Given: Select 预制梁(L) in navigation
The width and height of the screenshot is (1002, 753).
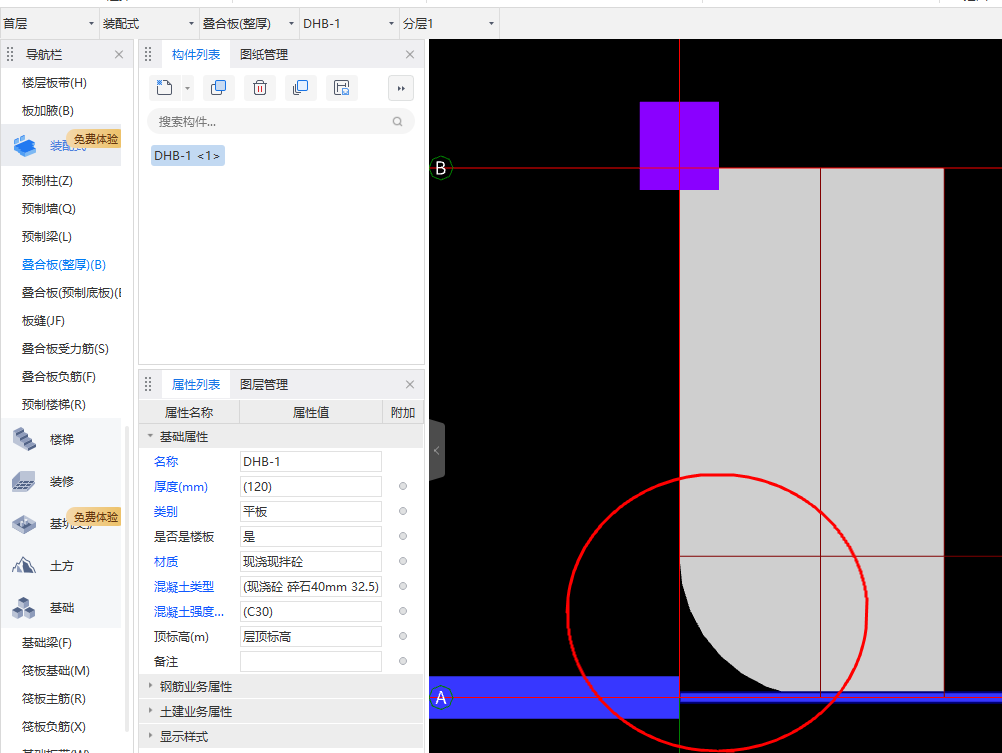Looking at the screenshot, I should click(47, 237).
